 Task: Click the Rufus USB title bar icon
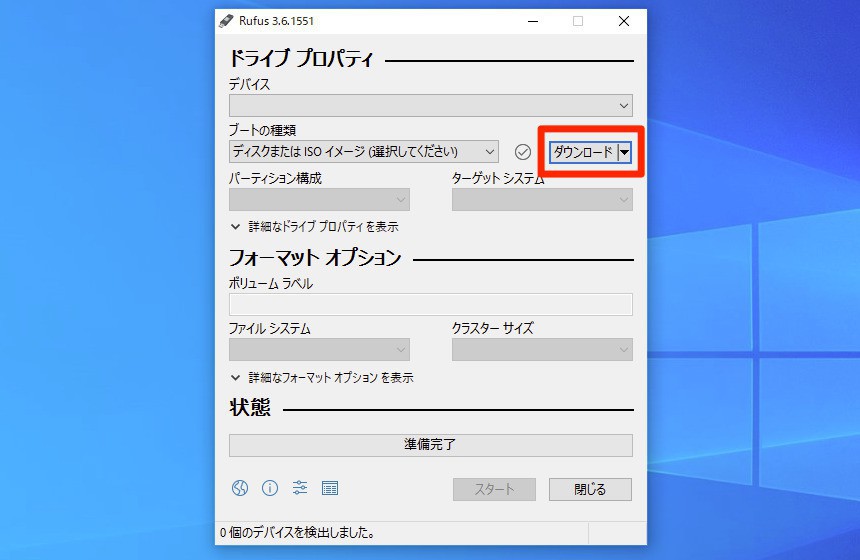(x=226, y=21)
